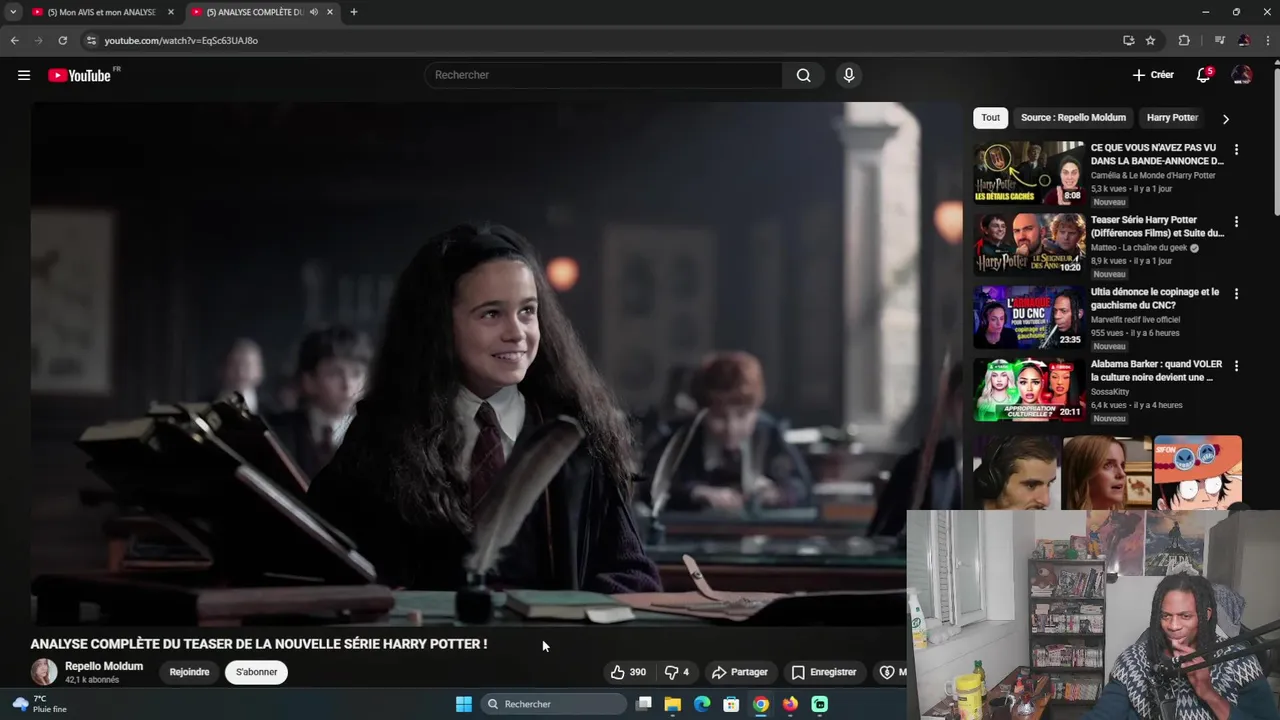
Task: Join the channel via Rejoindre
Action: coord(189,672)
